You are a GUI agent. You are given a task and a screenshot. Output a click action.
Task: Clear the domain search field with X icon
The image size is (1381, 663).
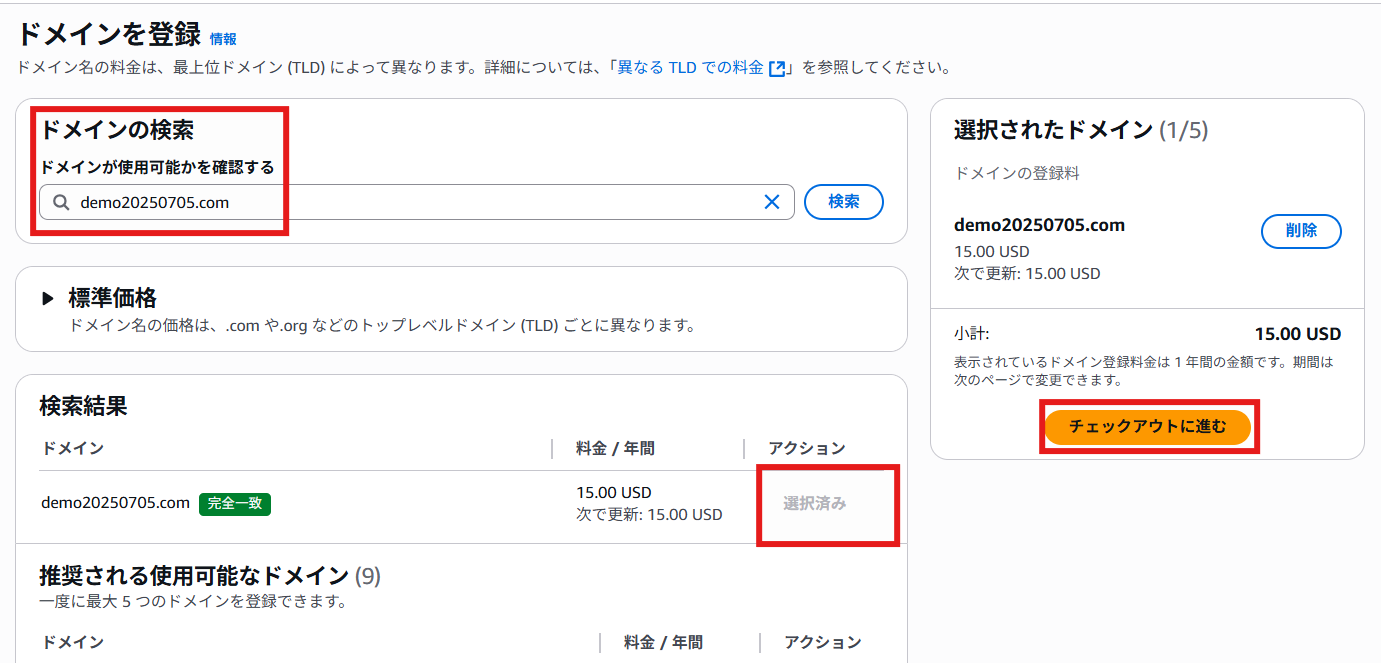(x=772, y=202)
